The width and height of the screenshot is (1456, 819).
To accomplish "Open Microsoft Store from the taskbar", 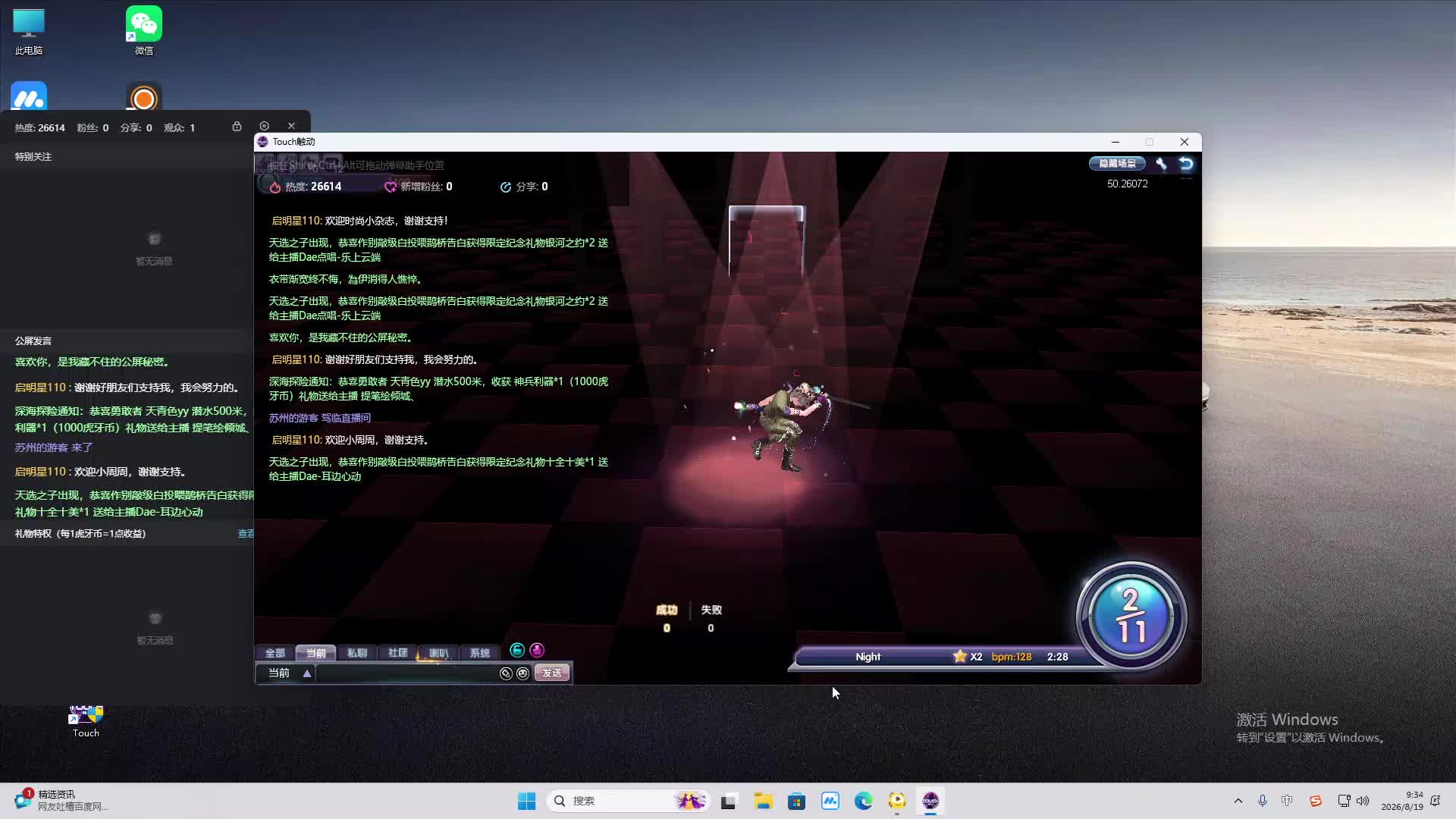I will pos(796,801).
